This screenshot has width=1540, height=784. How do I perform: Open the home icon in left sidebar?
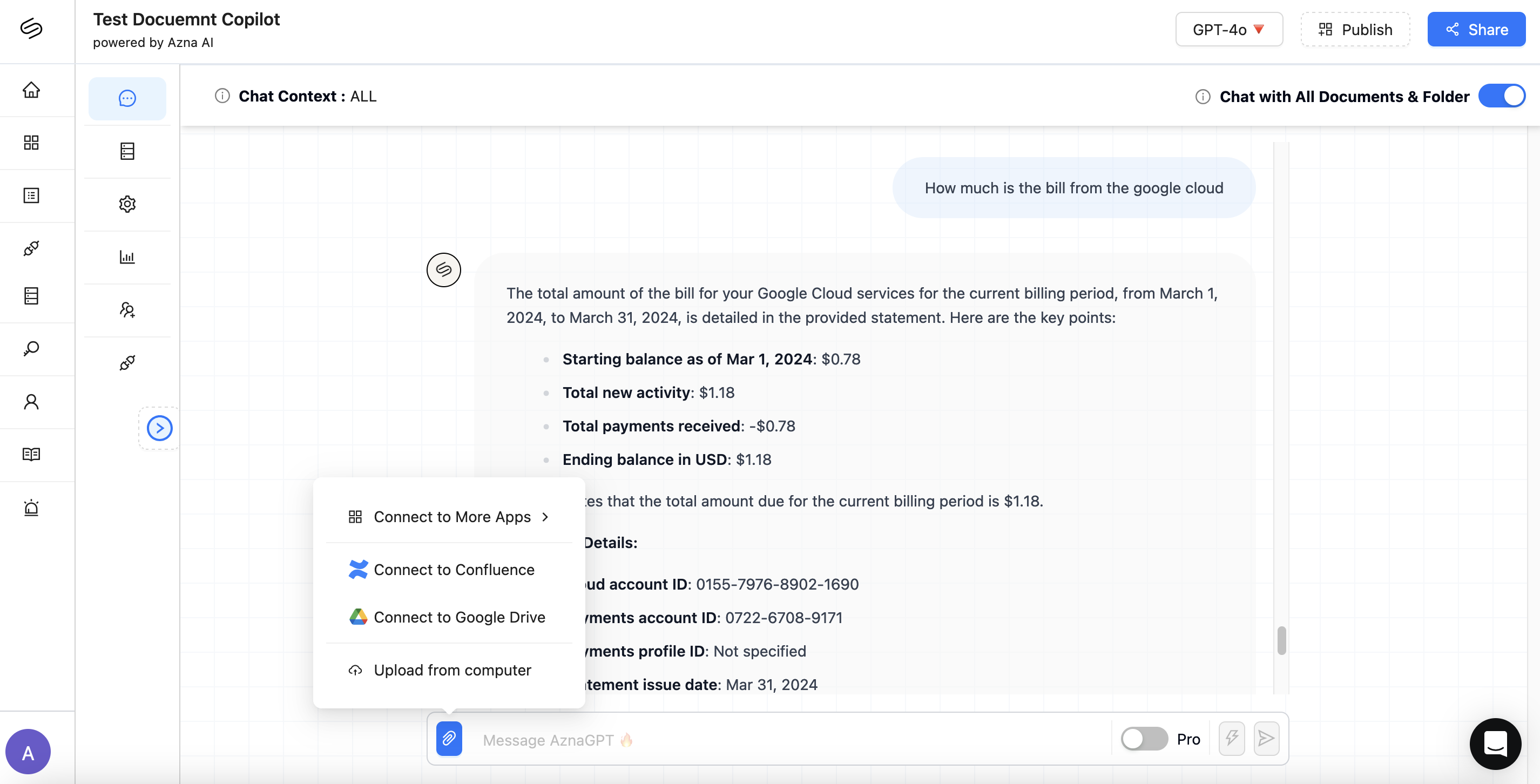31,90
